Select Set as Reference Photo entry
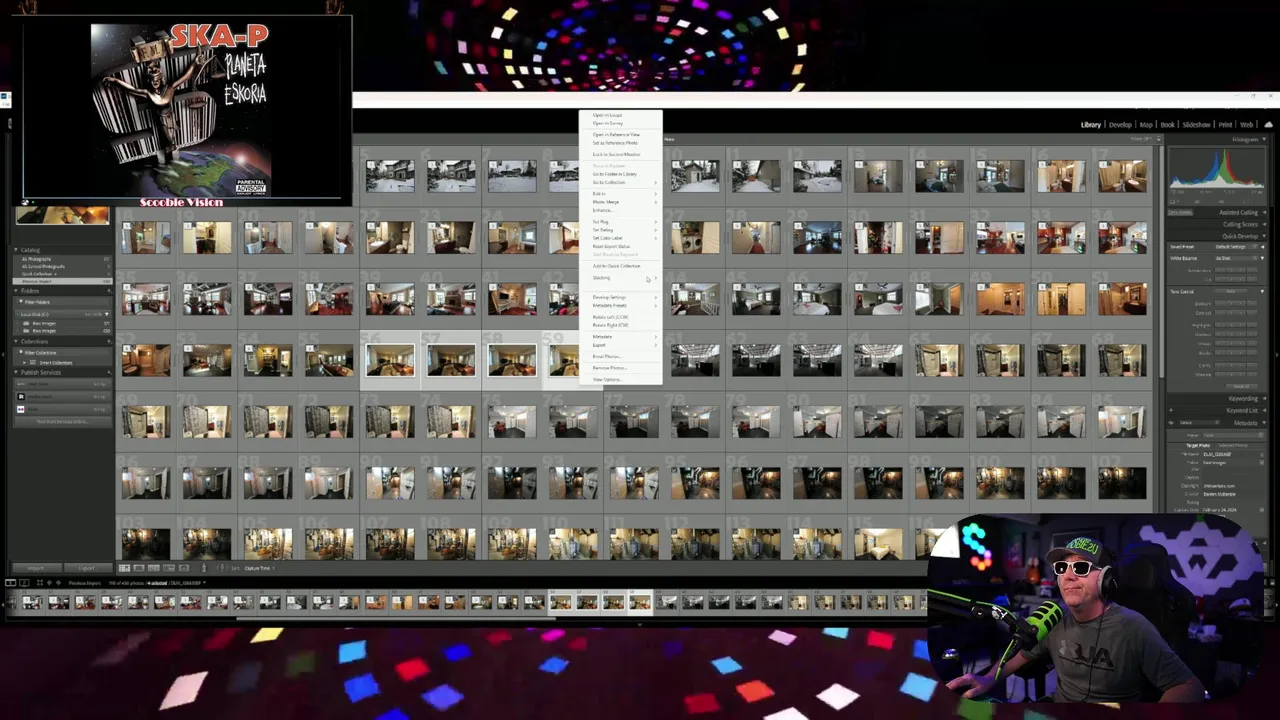The image size is (1280, 720). coord(620,143)
